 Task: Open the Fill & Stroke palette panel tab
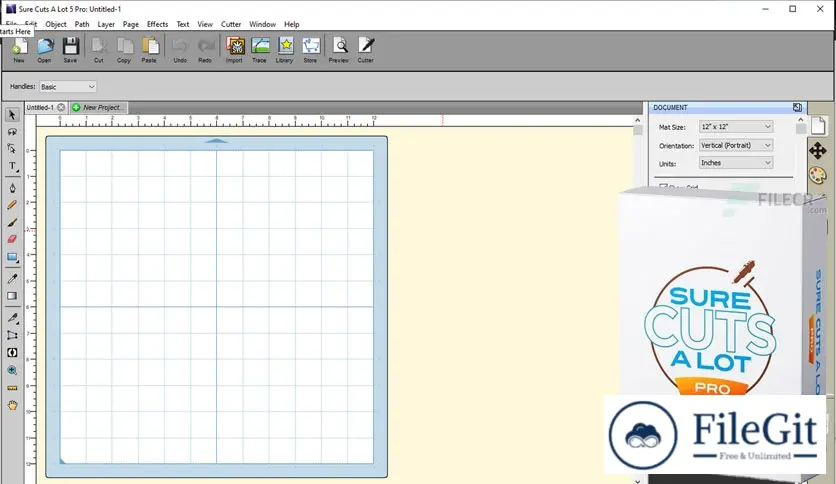(818, 175)
